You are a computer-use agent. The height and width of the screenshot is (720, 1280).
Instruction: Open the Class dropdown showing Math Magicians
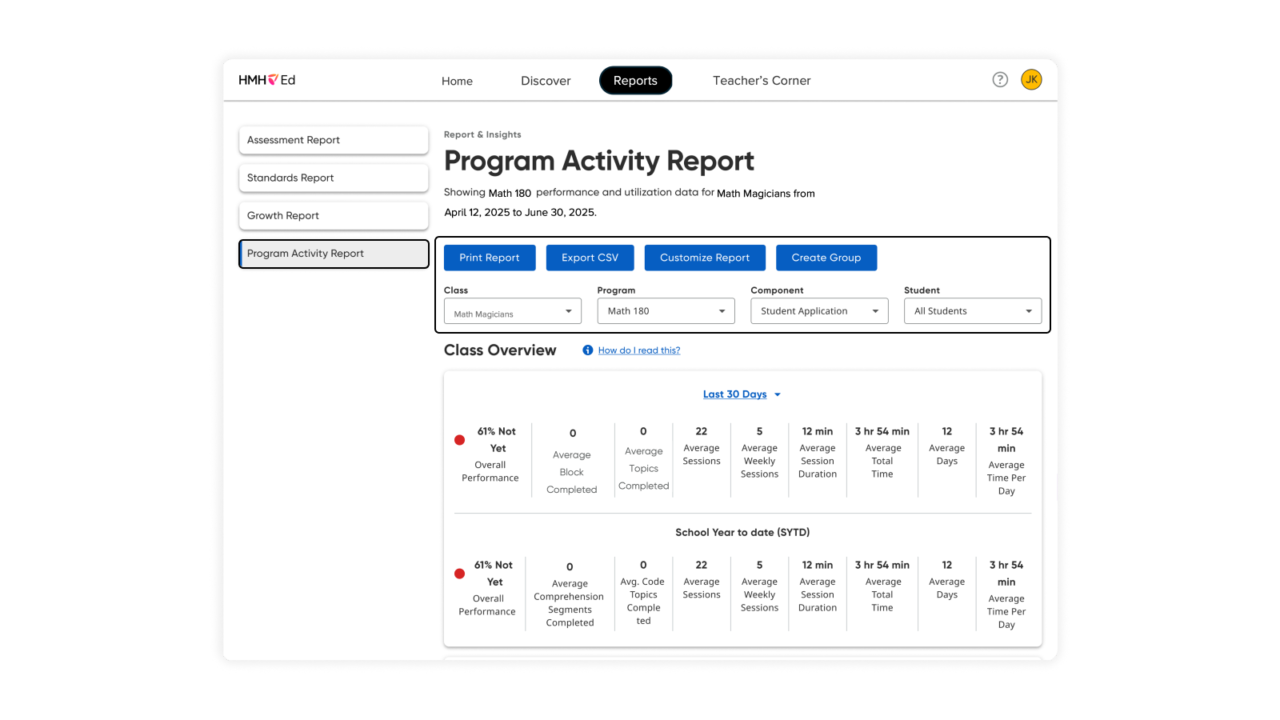click(x=513, y=312)
